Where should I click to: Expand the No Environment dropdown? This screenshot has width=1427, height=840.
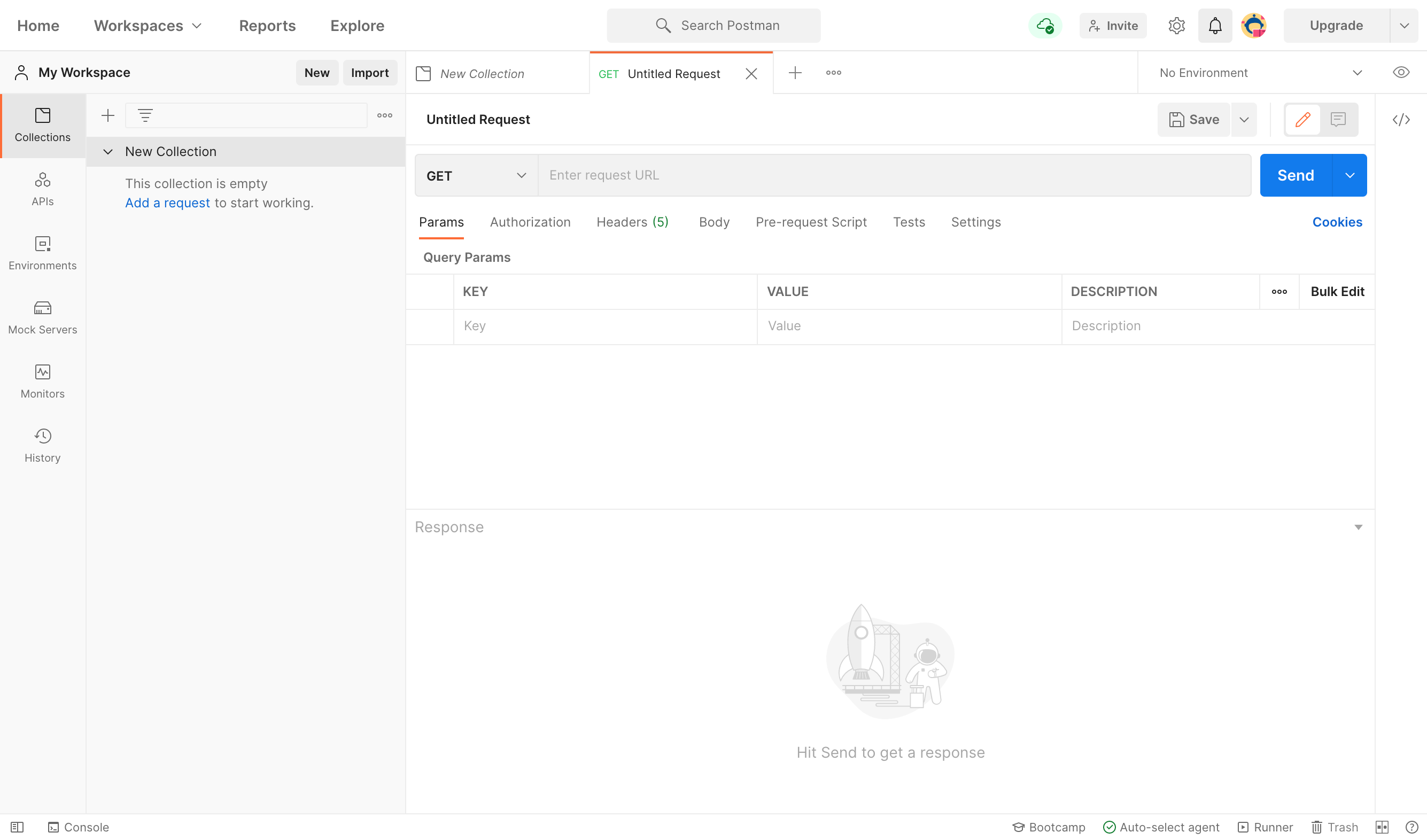pyautogui.click(x=1259, y=73)
